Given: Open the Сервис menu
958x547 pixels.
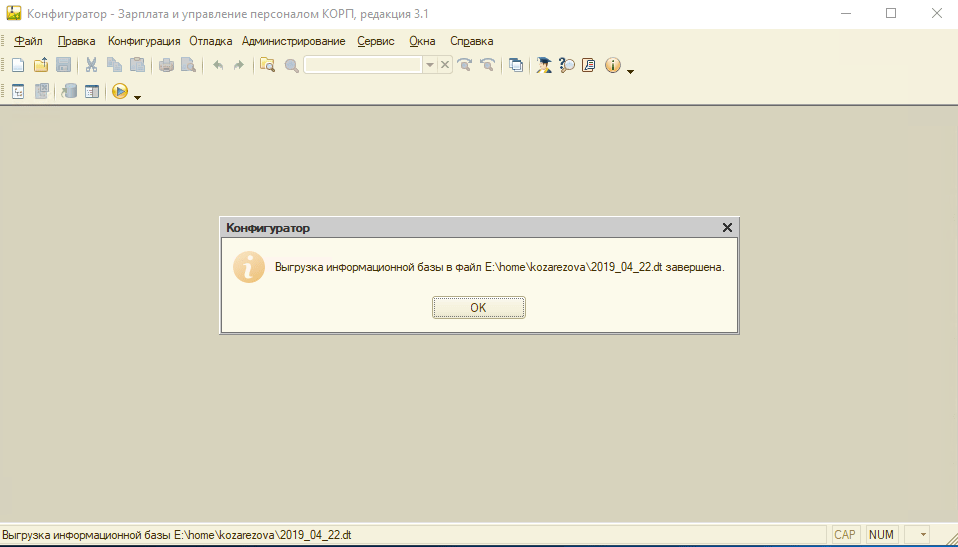Looking at the screenshot, I should (x=376, y=41).
